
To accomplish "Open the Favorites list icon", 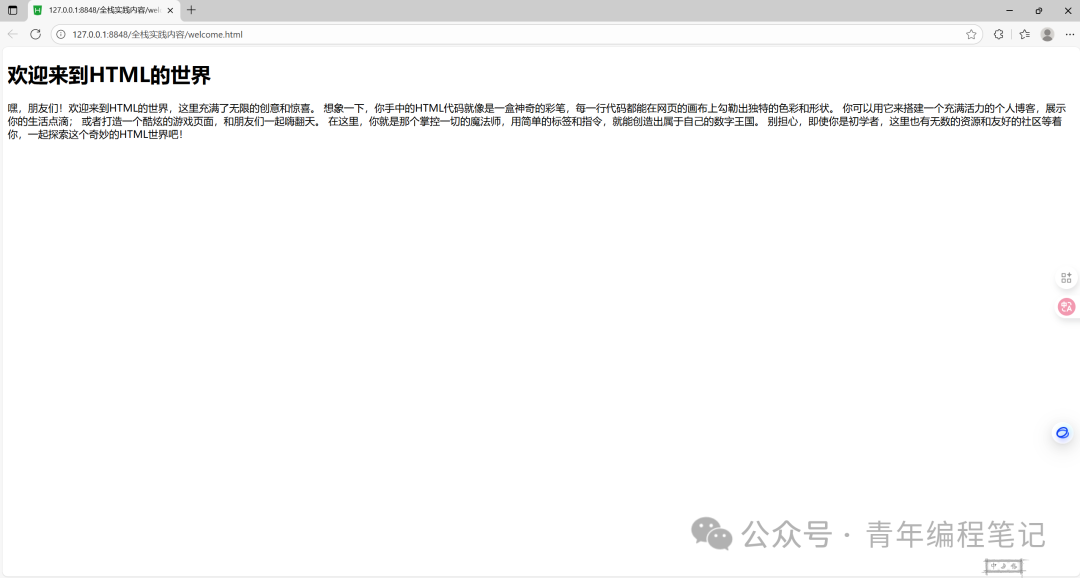I will (x=1025, y=34).
